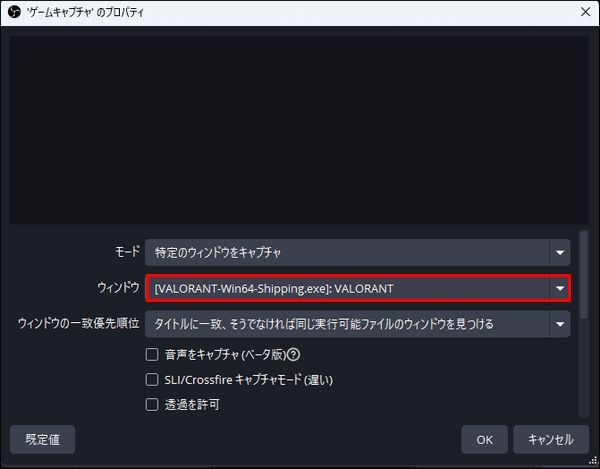600x469 pixels.
Task: Click the キャンセル button
Action: tap(551, 439)
